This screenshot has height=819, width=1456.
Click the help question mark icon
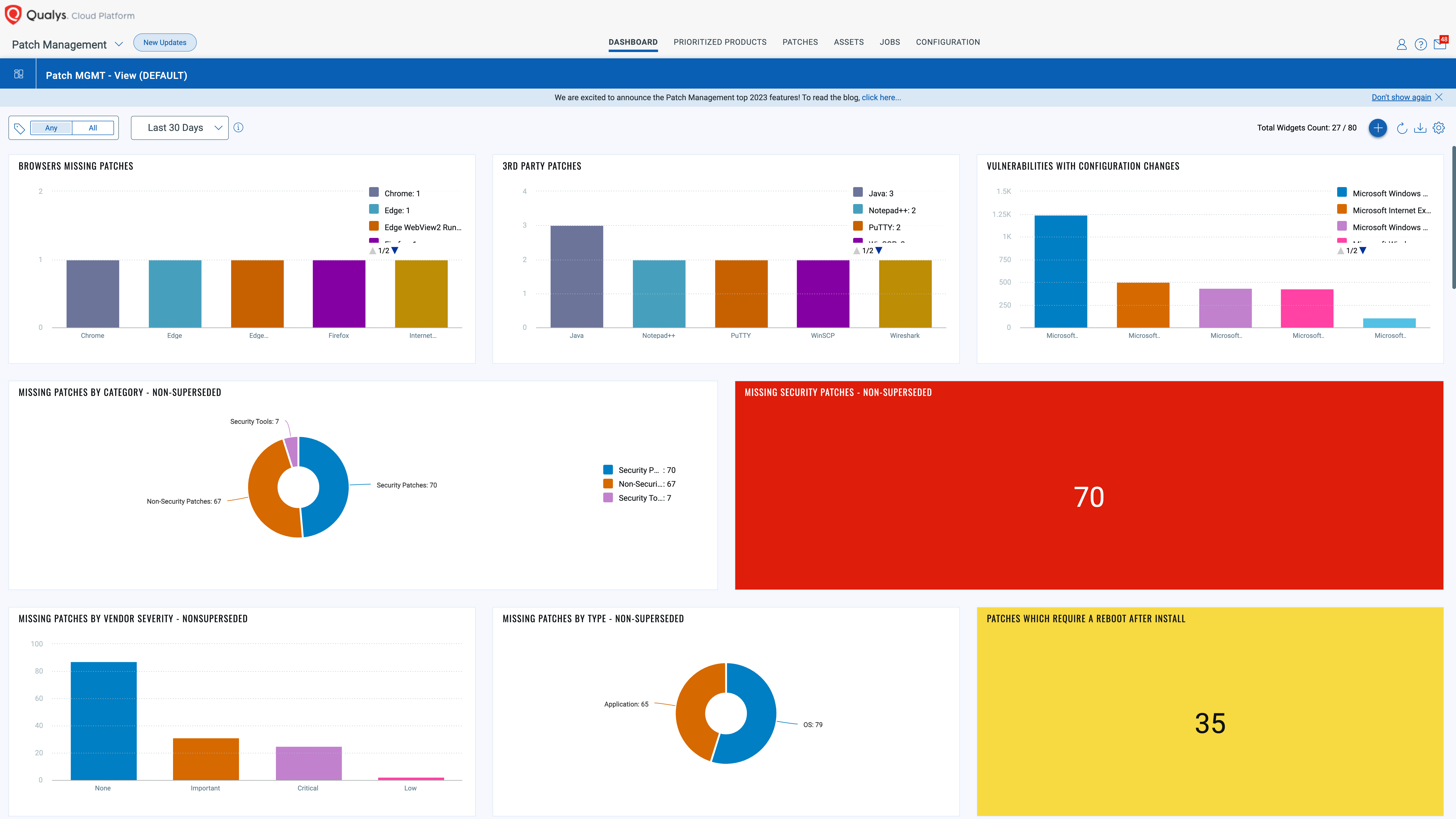coord(1420,44)
